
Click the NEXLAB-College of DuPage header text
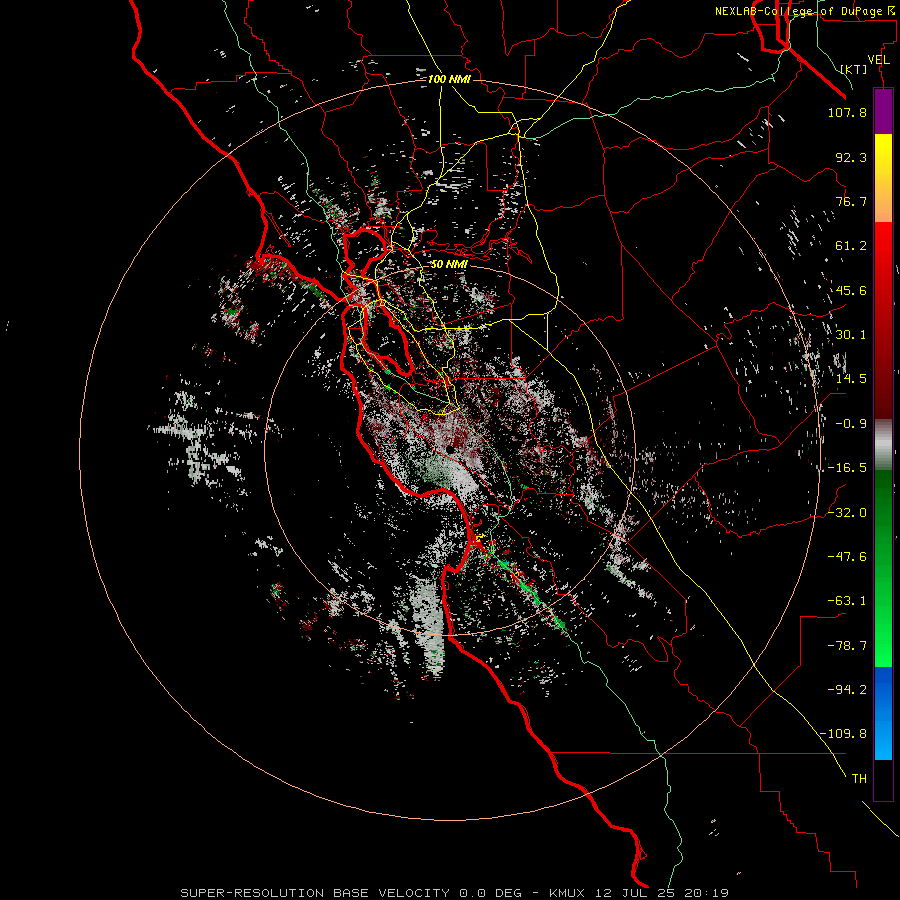pyautogui.click(x=806, y=11)
